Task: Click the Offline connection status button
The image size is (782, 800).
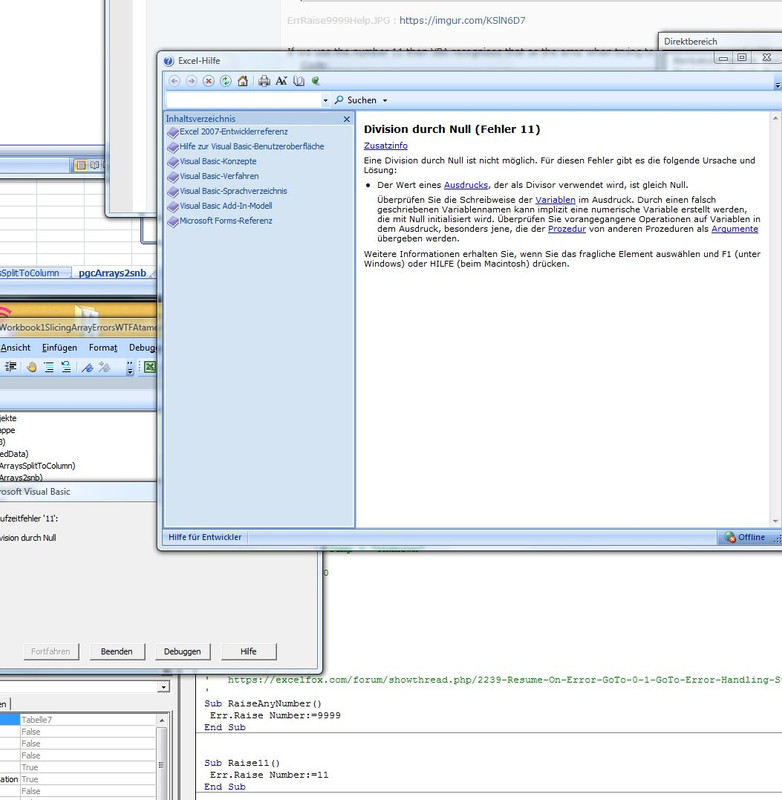Action: 745,537
